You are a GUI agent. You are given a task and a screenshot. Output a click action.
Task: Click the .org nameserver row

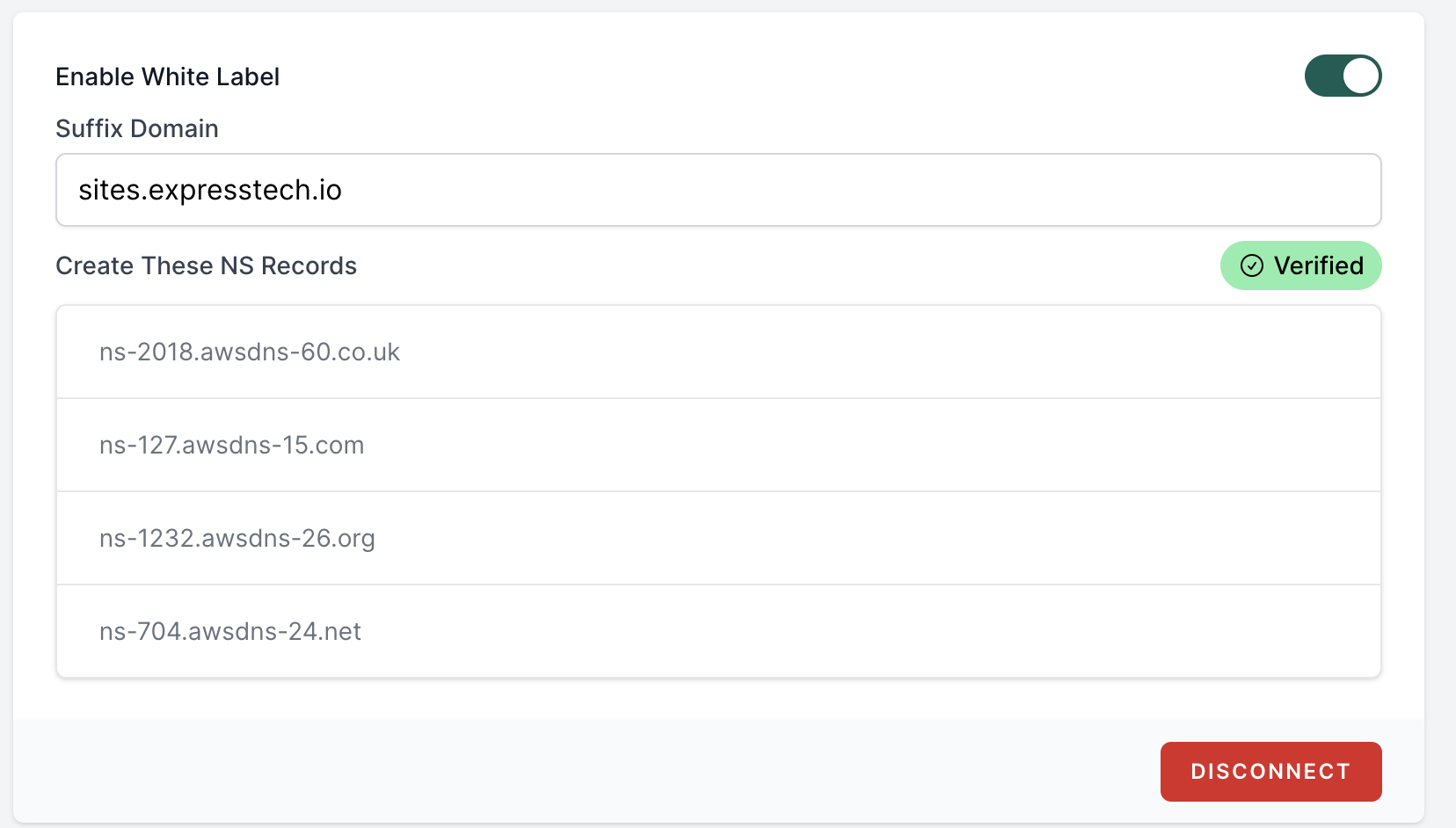(718, 538)
